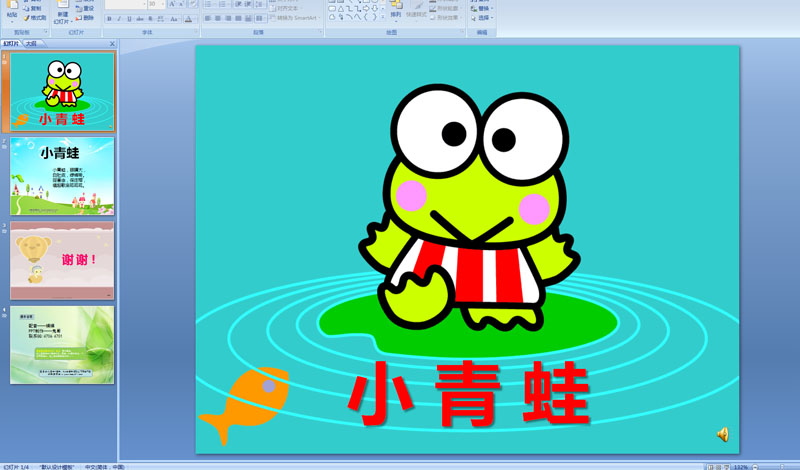Click the Copy (复制) command
This screenshot has width=800, height=470.
(33, 8)
